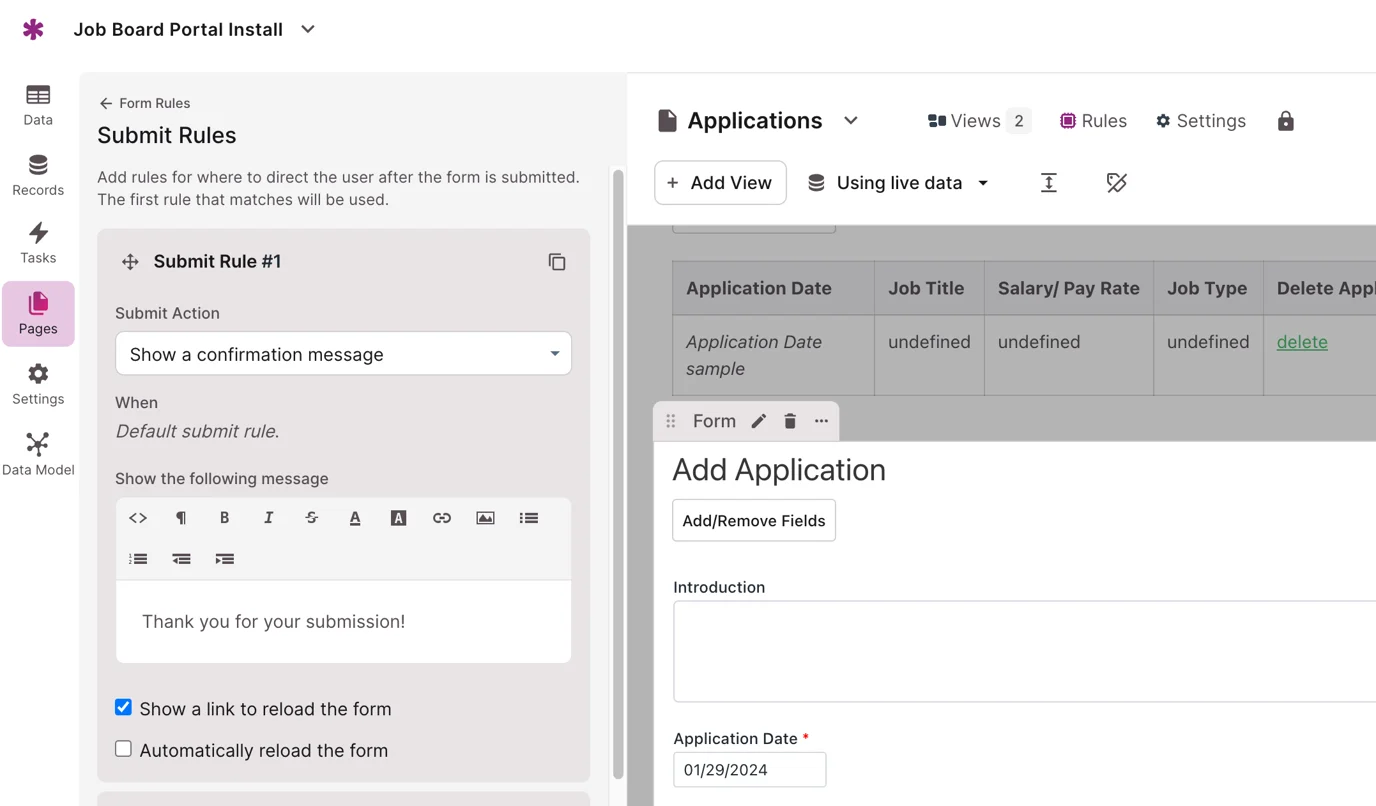
Task: Insert a link using the link icon
Action: [442, 518]
